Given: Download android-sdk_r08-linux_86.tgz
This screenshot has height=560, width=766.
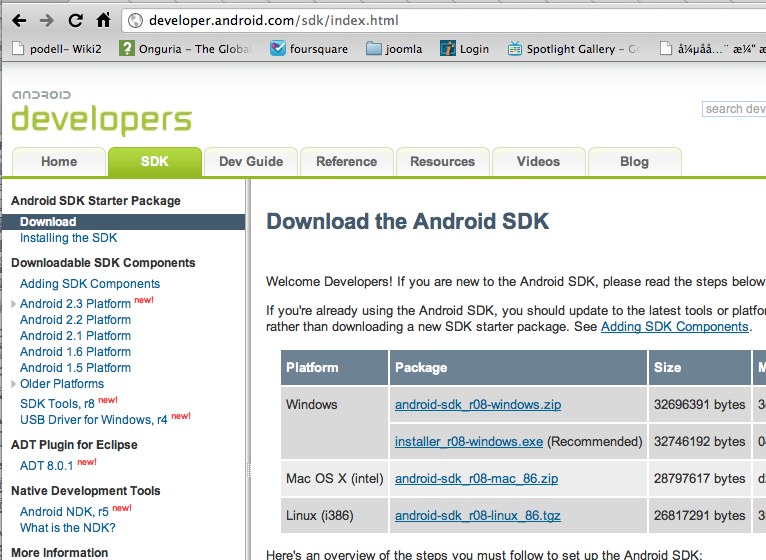Looking at the screenshot, I should pyautogui.click(x=478, y=516).
